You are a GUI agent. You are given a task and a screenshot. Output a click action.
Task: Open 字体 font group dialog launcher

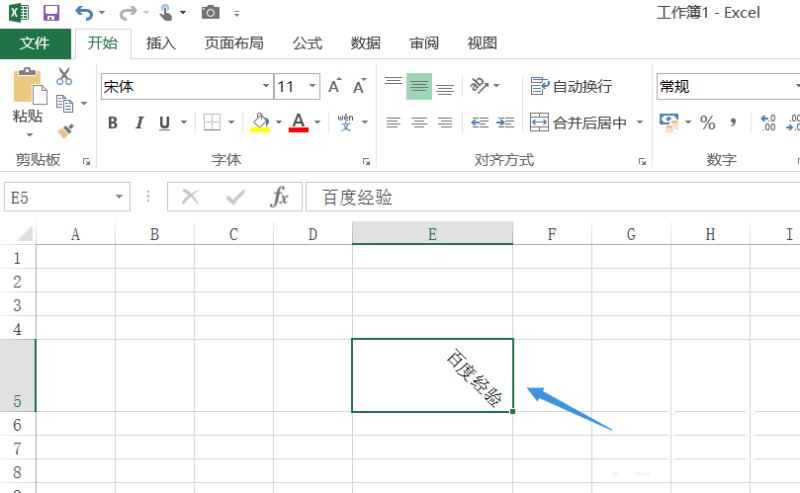tap(366, 162)
